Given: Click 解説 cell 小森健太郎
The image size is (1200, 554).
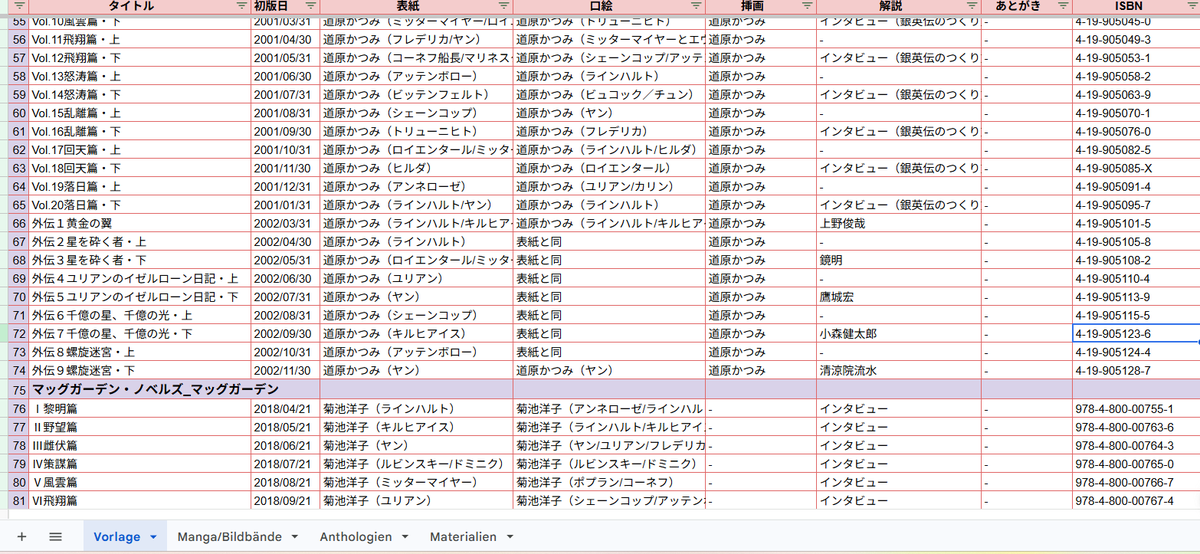Looking at the screenshot, I should (x=898, y=334).
